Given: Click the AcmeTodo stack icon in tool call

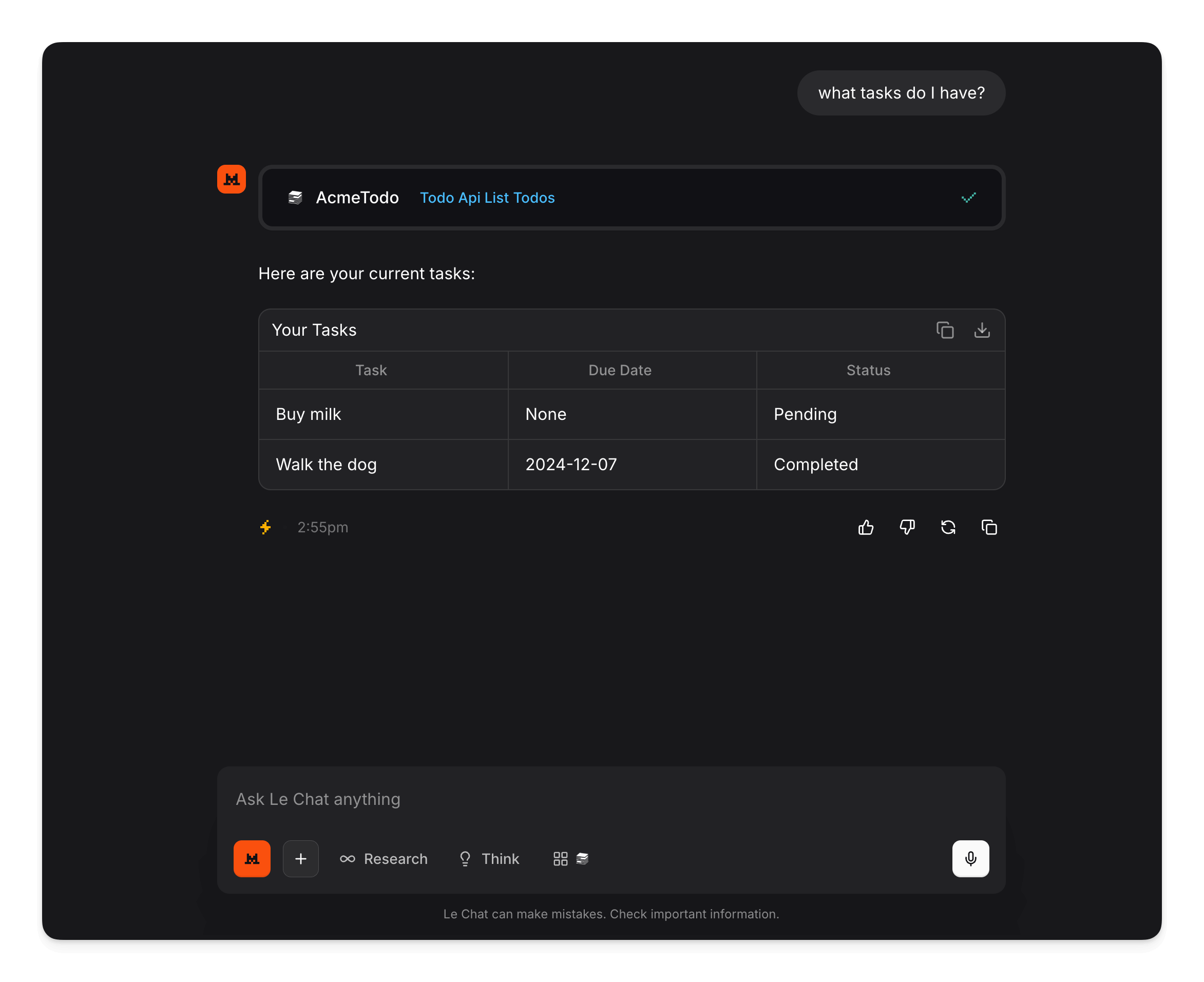Looking at the screenshot, I should point(295,198).
